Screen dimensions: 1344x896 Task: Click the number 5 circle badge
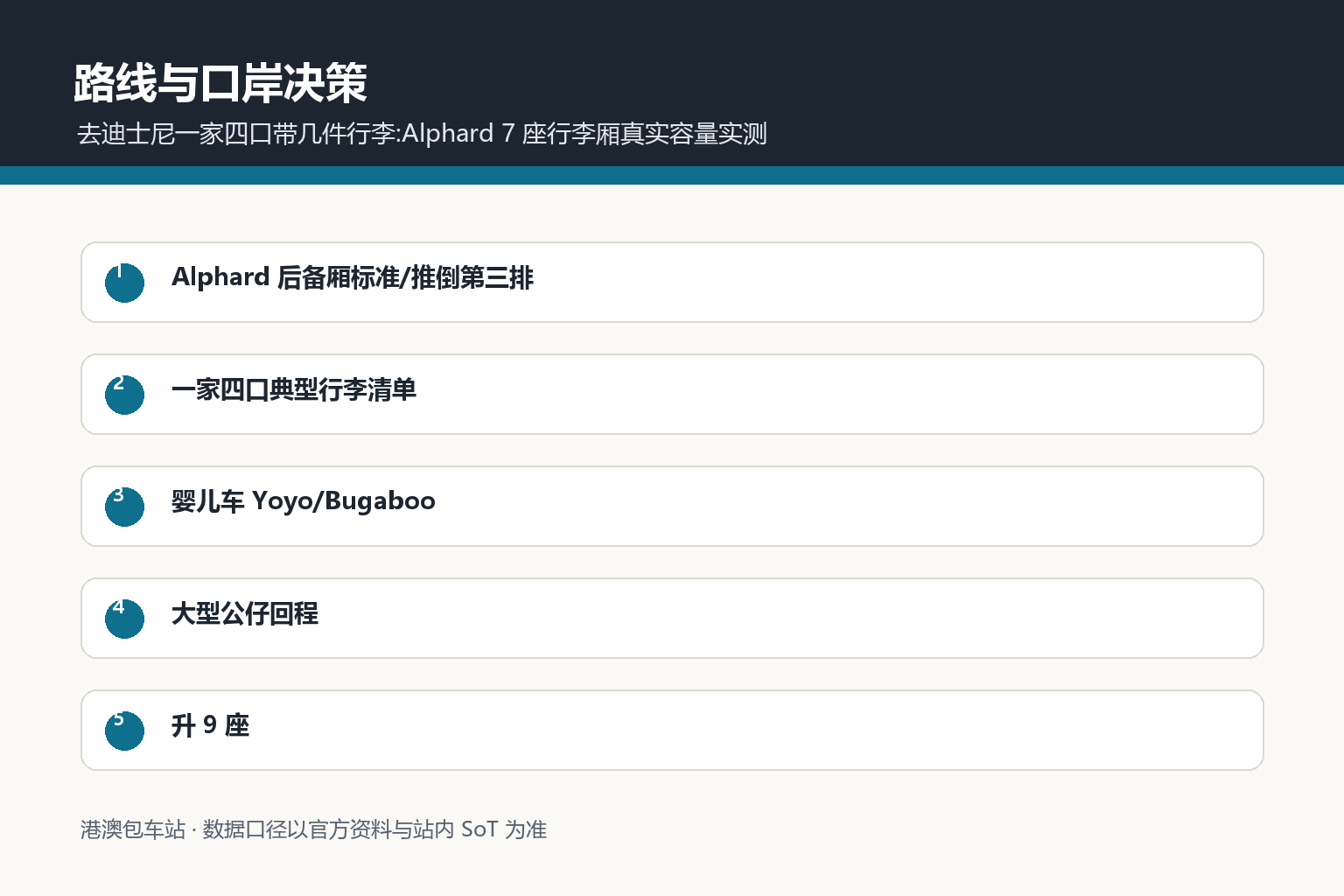pyautogui.click(x=124, y=731)
